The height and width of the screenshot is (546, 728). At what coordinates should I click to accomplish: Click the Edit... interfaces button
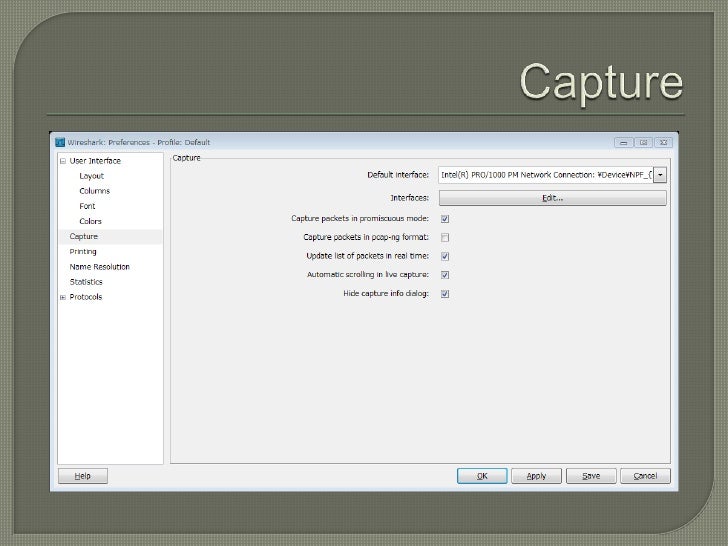(552, 198)
